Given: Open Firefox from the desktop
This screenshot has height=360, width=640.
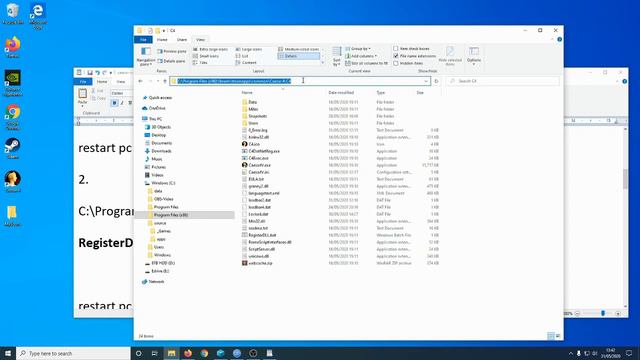Looking at the screenshot, I should (13, 47).
